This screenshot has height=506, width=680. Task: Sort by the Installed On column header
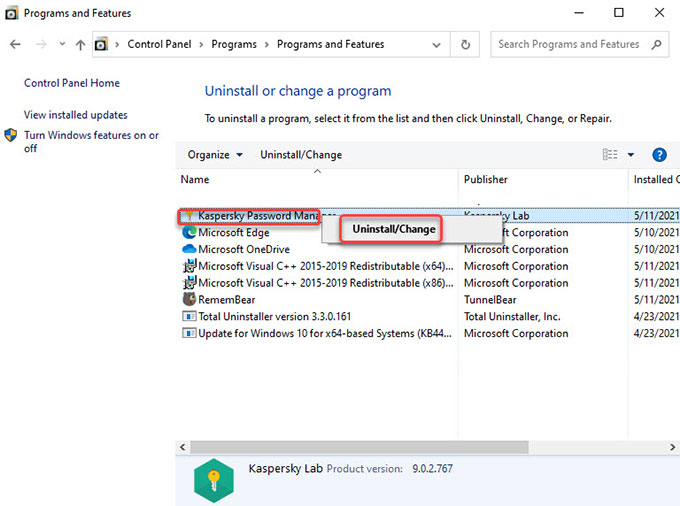(656, 180)
